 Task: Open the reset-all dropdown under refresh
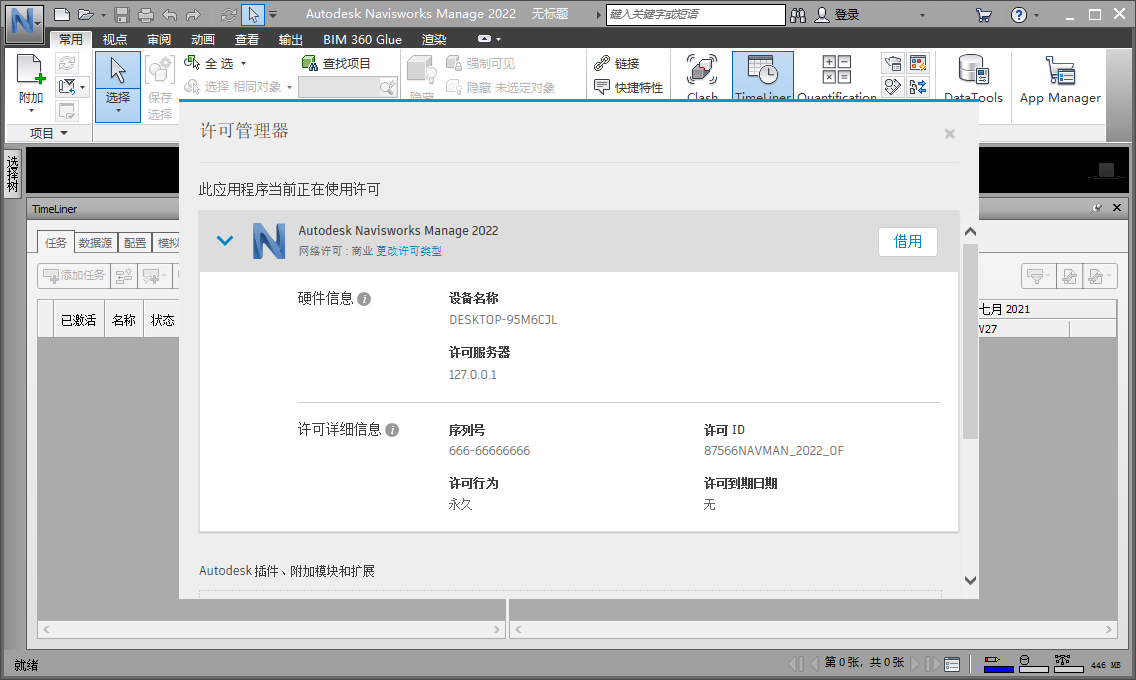pos(72,87)
